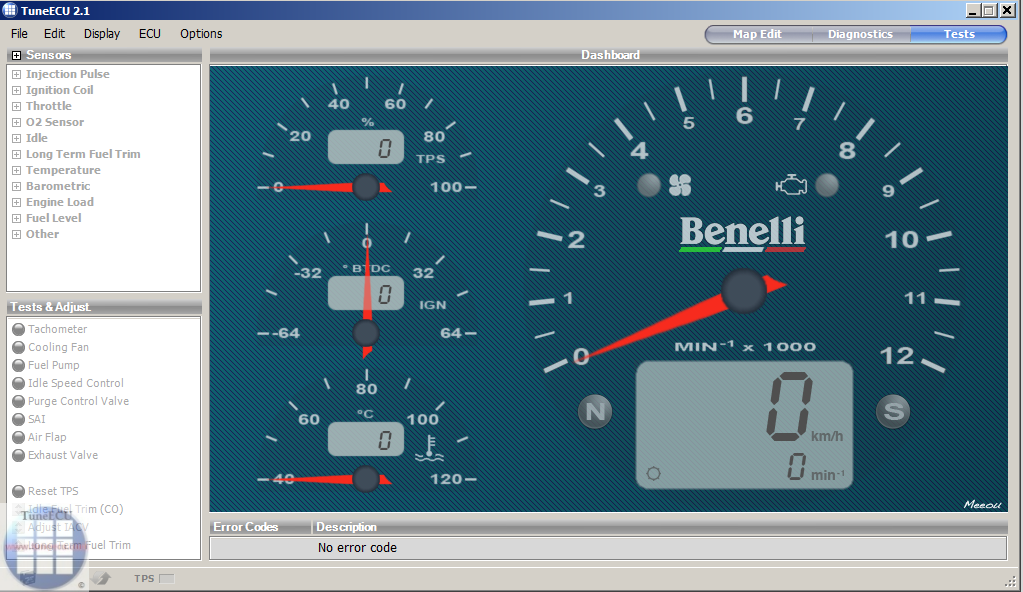Click the cooling fan indicator icon
This screenshot has width=1023, height=592.
point(680,185)
